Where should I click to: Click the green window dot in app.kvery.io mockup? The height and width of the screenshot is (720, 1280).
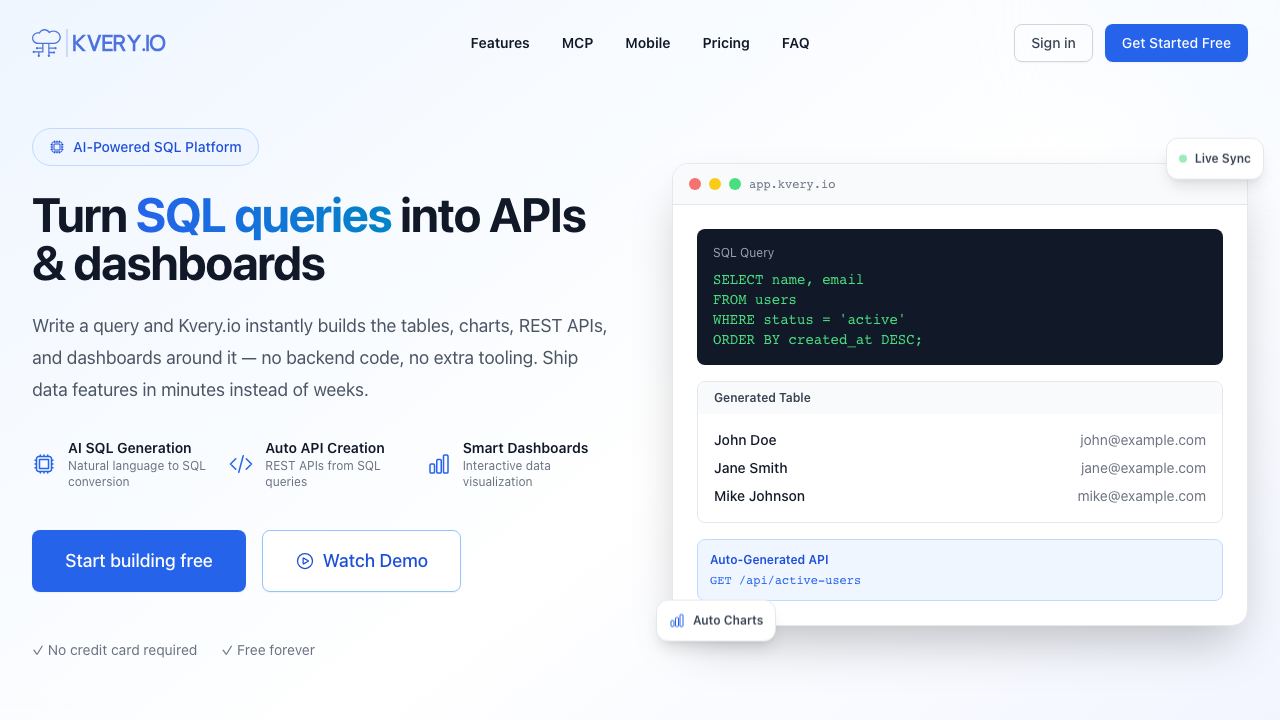735,184
